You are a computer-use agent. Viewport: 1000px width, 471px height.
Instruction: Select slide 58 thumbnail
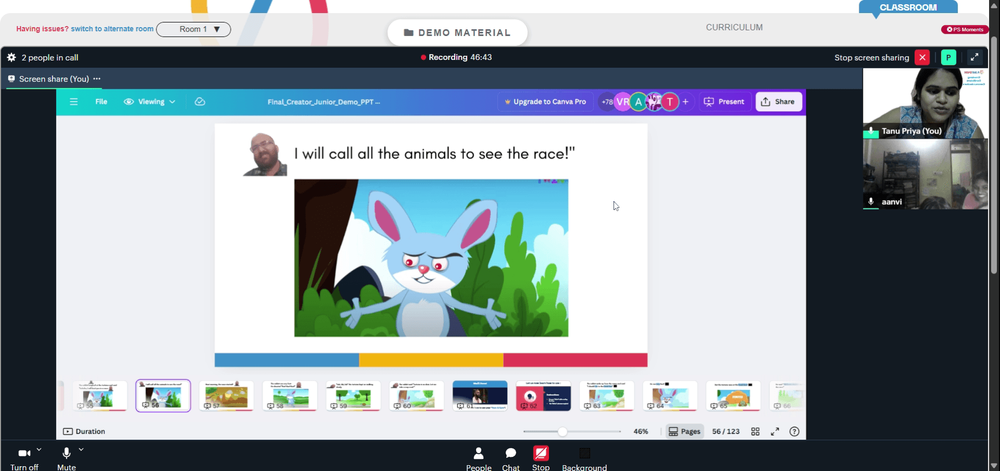290,396
